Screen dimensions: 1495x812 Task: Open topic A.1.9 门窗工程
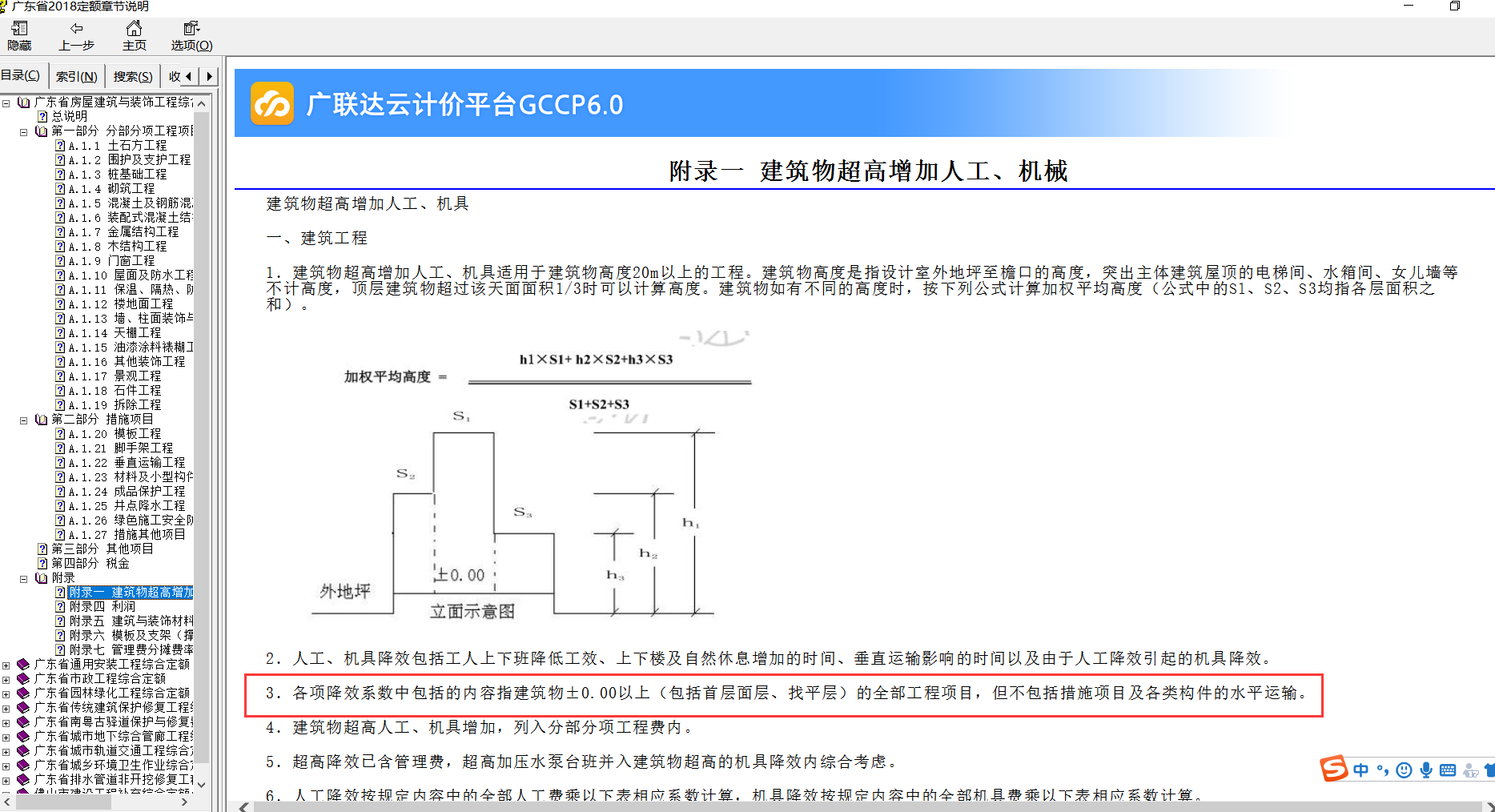(112, 261)
